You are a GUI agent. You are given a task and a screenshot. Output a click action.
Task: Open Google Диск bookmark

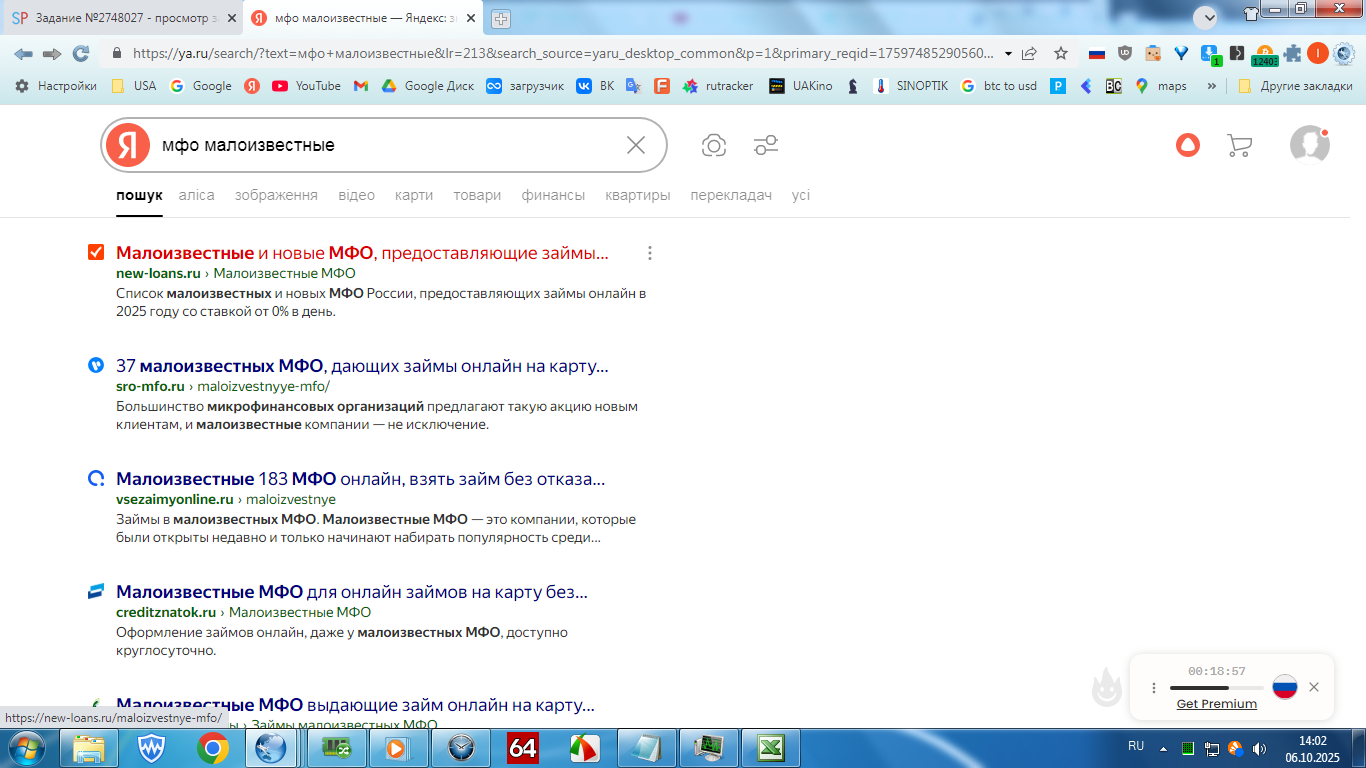coord(427,86)
